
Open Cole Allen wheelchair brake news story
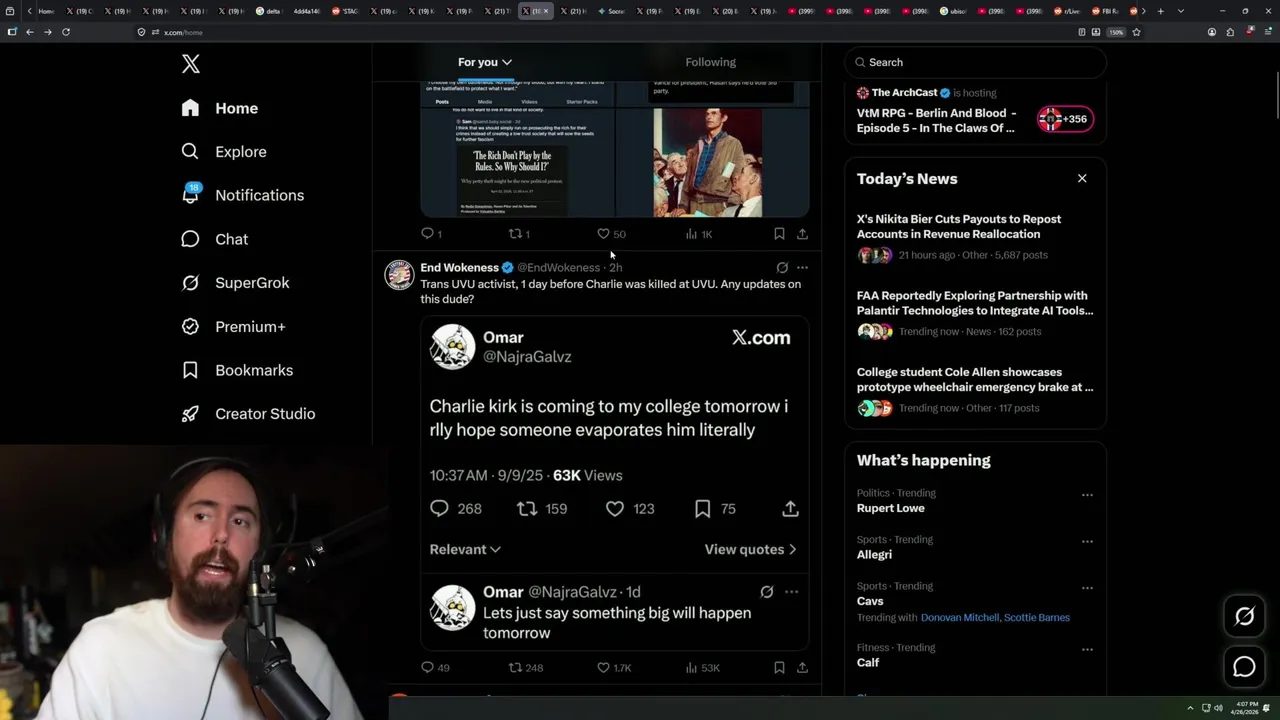coord(975,390)
